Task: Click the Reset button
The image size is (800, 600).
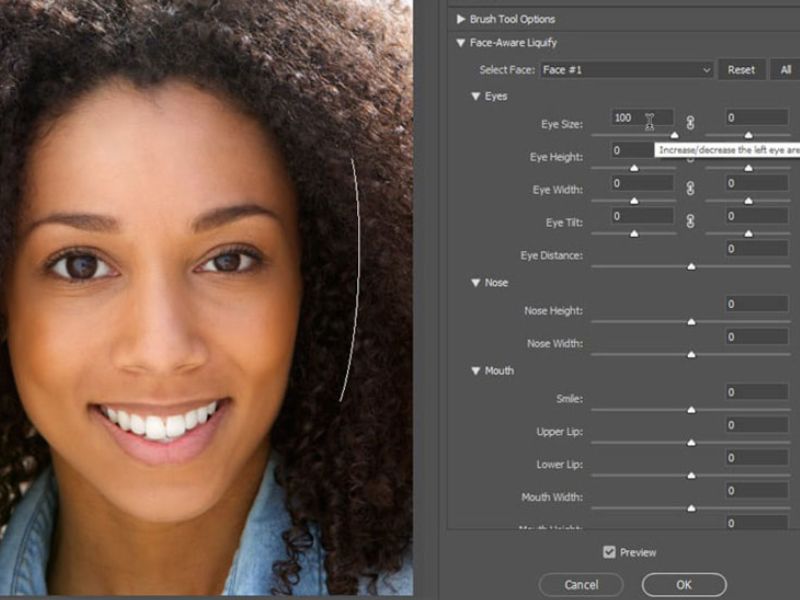Action: 741,70
